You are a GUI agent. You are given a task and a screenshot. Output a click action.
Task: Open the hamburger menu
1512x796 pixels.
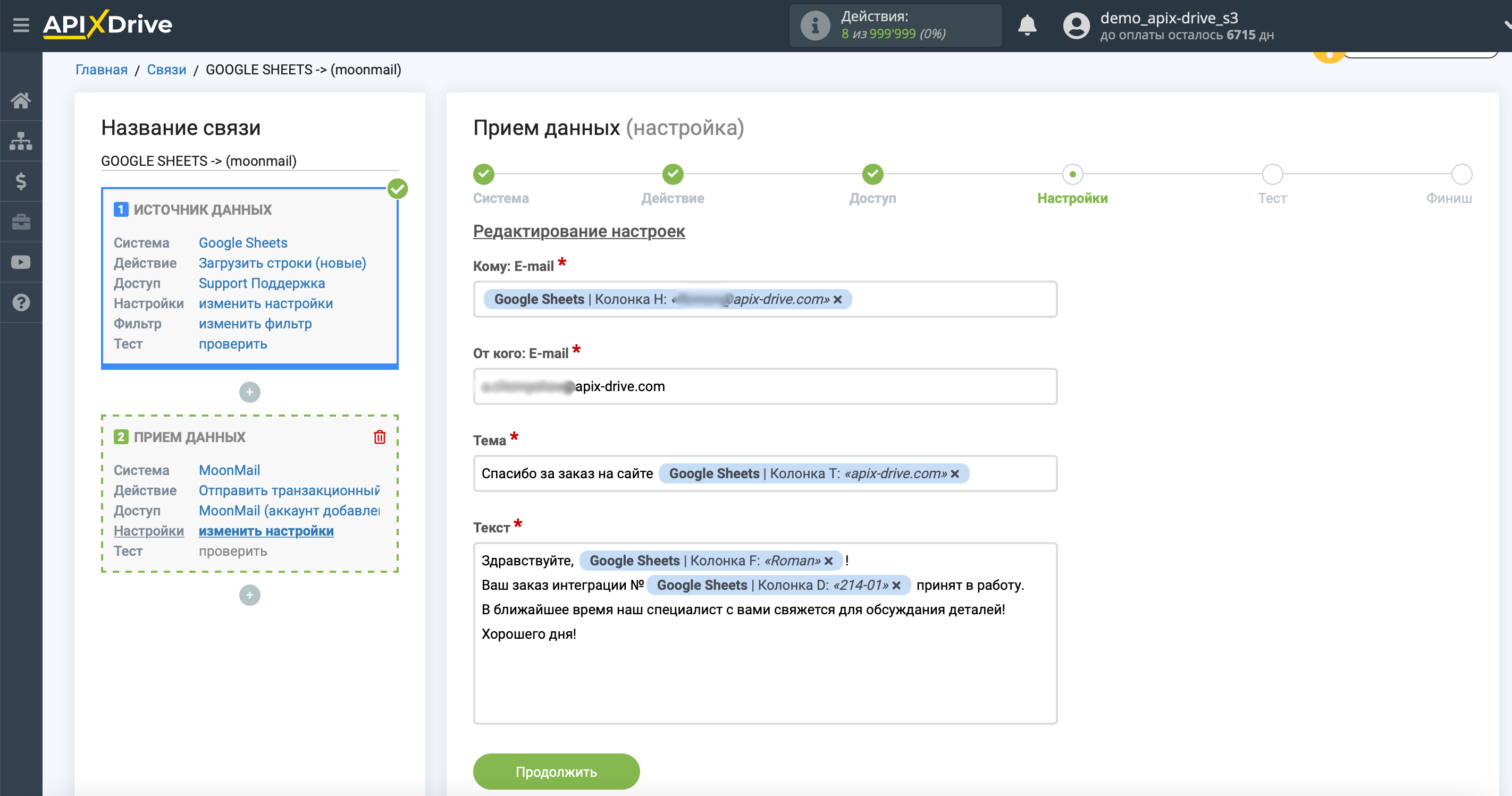point(21,24)
